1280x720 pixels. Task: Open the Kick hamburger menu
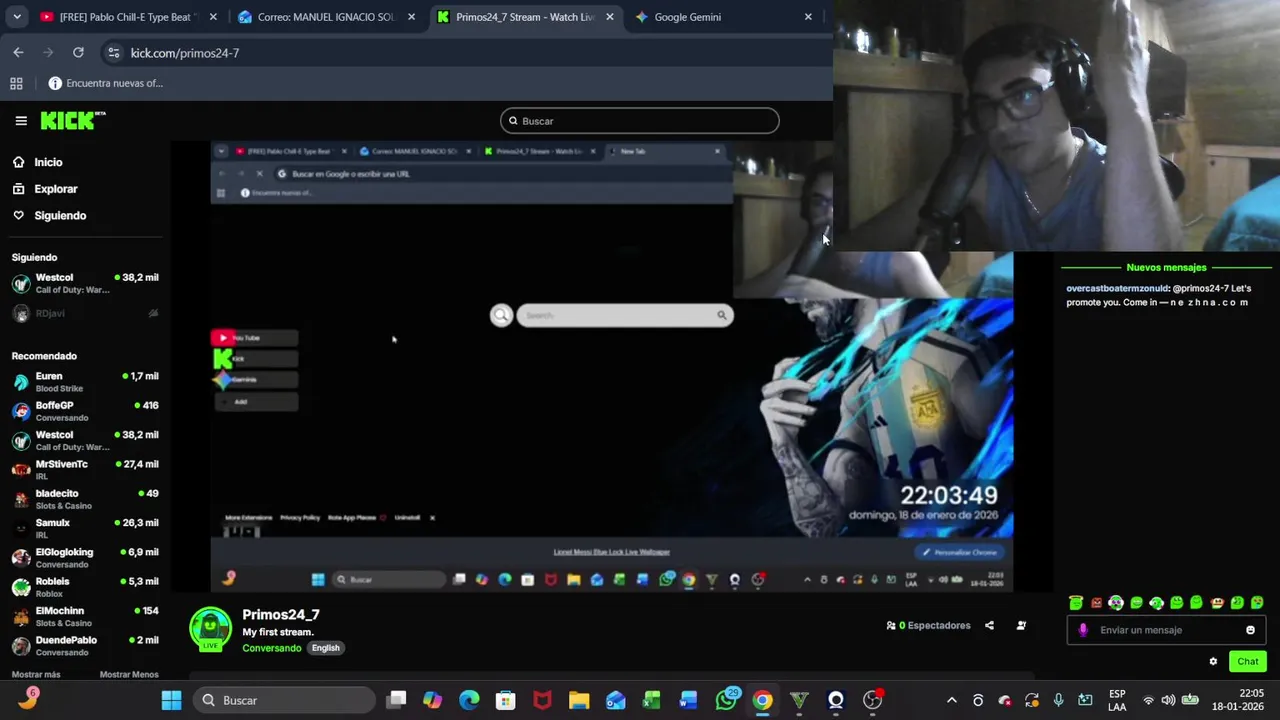(x=21, y=121)
